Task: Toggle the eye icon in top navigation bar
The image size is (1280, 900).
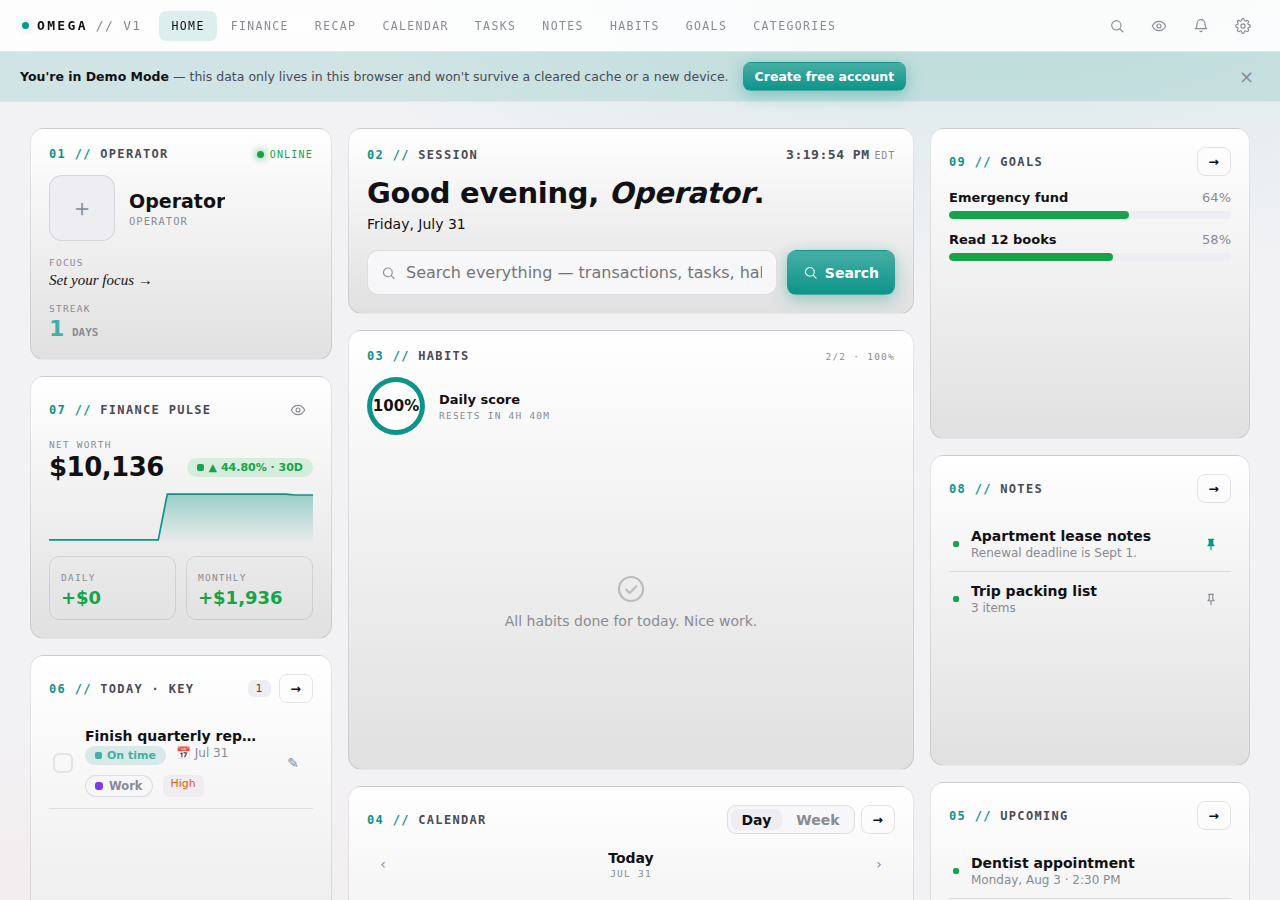Action: 1159,26
